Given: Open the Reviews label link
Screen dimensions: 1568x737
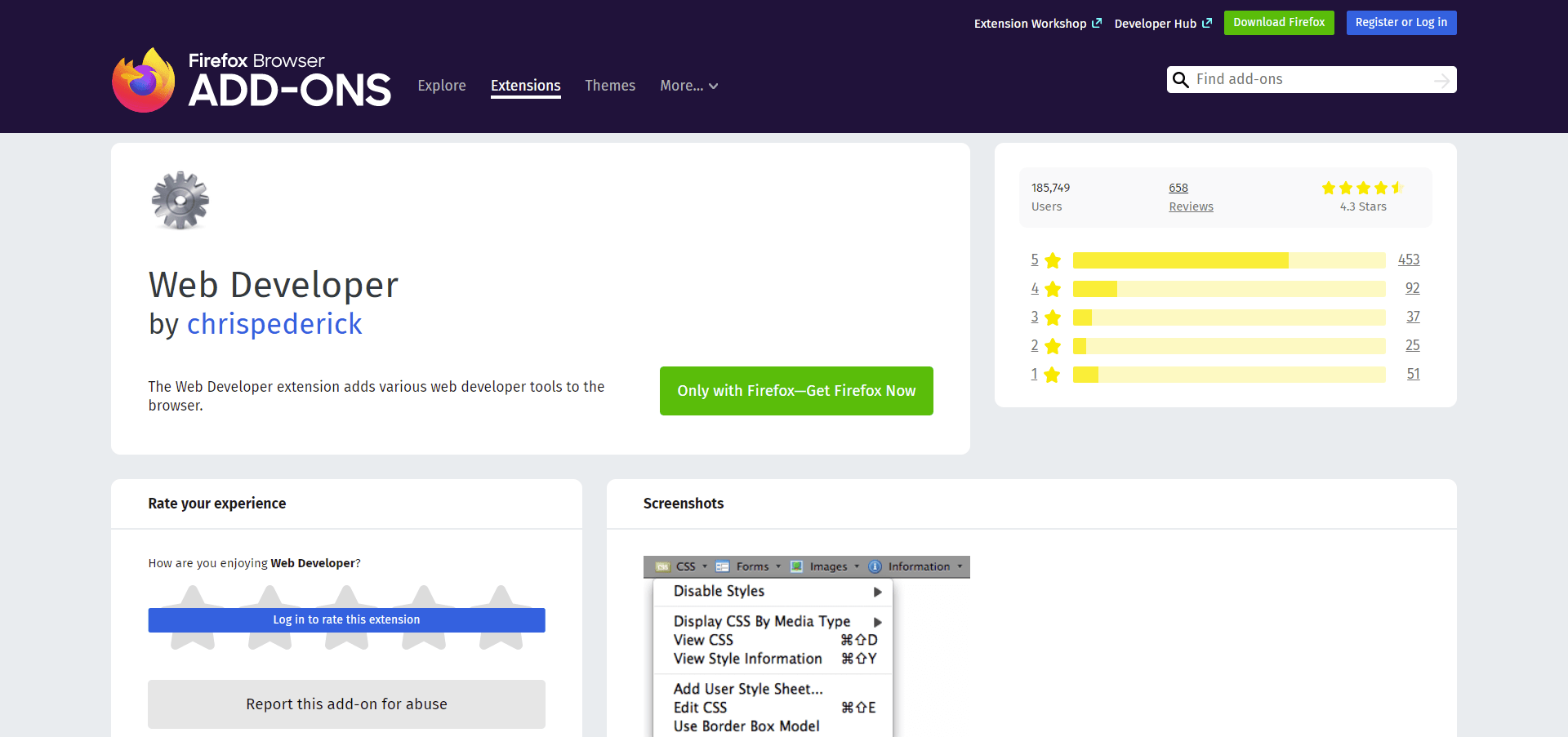Looking at the screenshot, I should click(1191, 206).
